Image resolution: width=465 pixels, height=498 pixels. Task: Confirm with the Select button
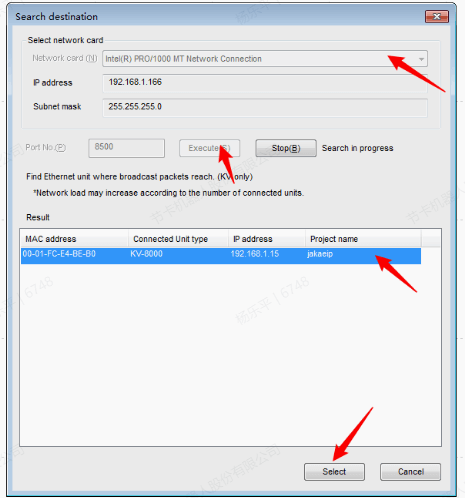click(x=334, y=472)
